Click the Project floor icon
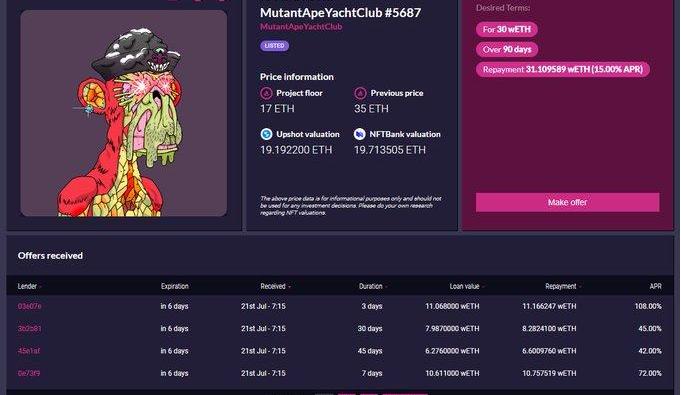The image size is (681, 395). pos(266,93)
